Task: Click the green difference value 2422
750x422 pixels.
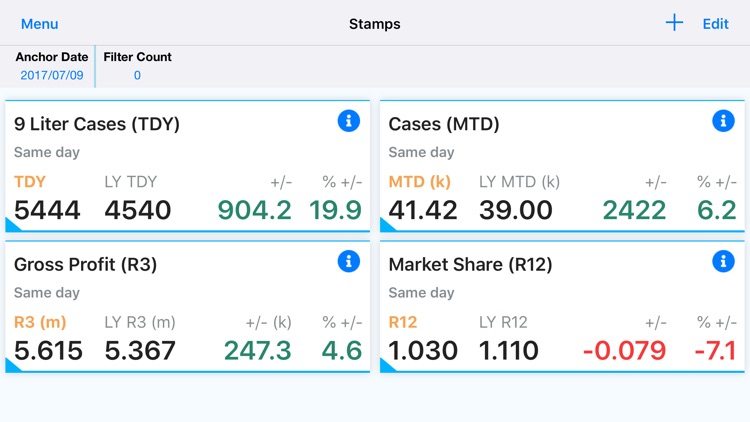Action: [x=634, y=210]
